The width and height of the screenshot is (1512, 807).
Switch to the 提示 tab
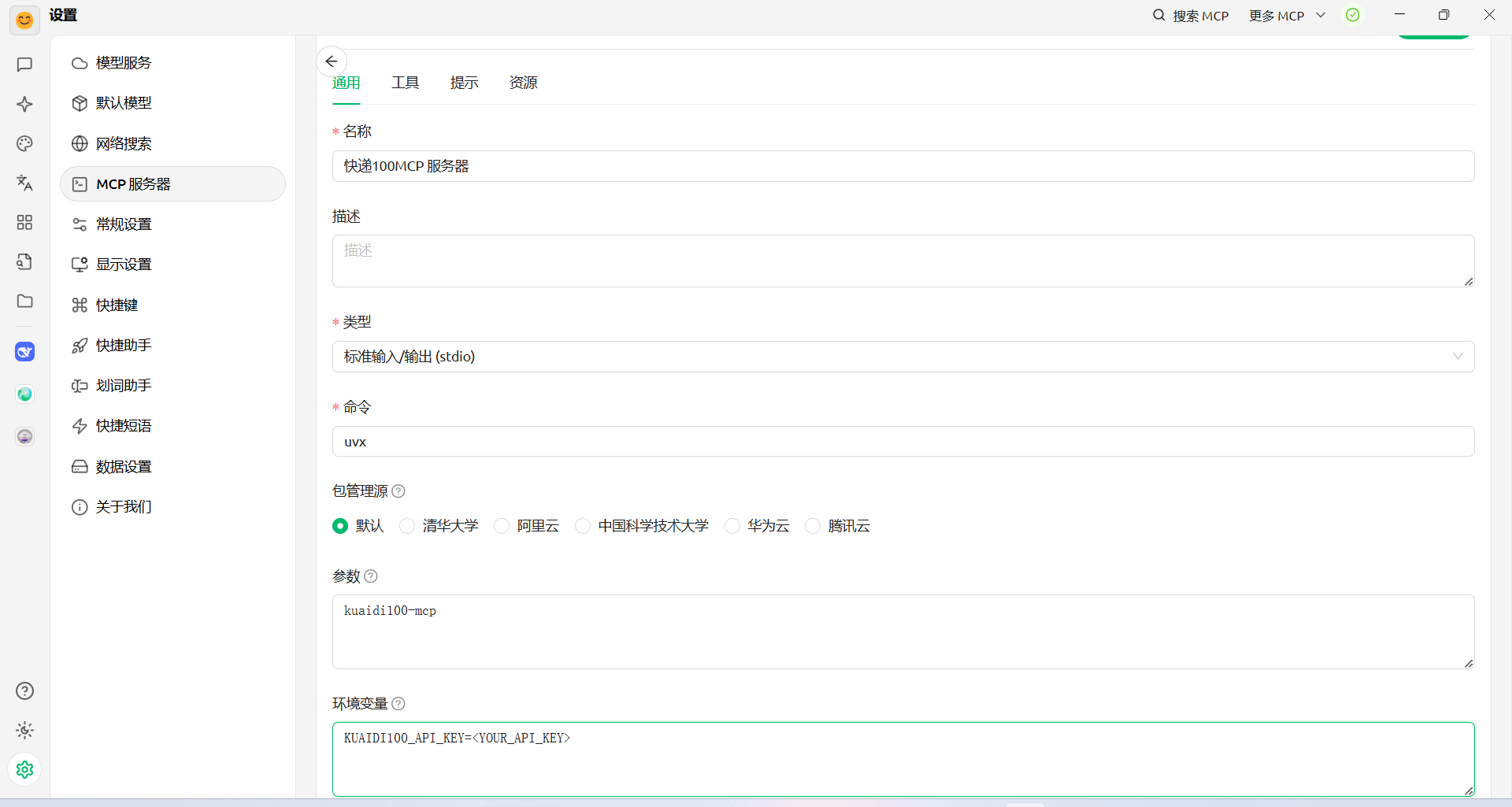point(465,83)
